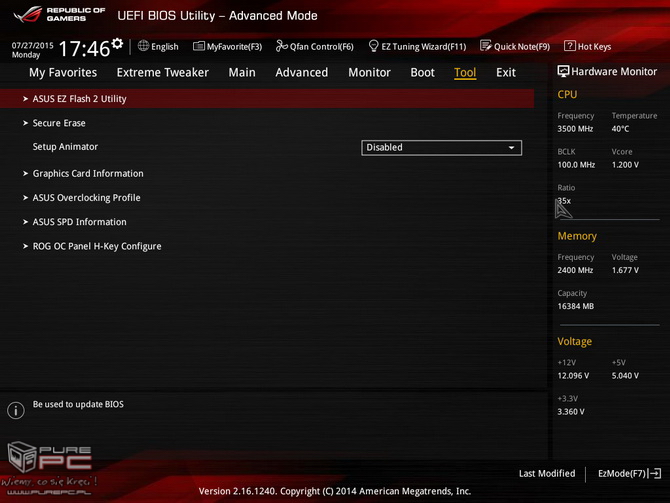Viewport: 670px width, 503px height.
Task: Click the Quick Note notepad icon
Action: click(x=485, y=46)
